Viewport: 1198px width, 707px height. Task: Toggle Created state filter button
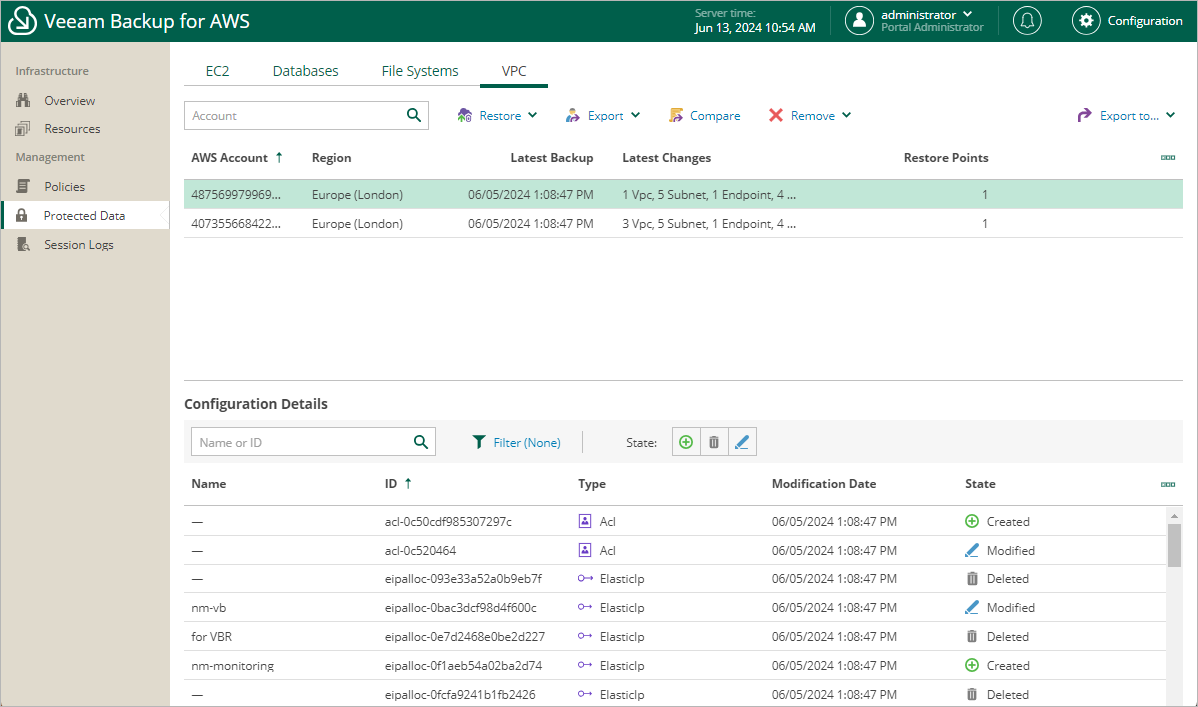[x=686, y=442]
